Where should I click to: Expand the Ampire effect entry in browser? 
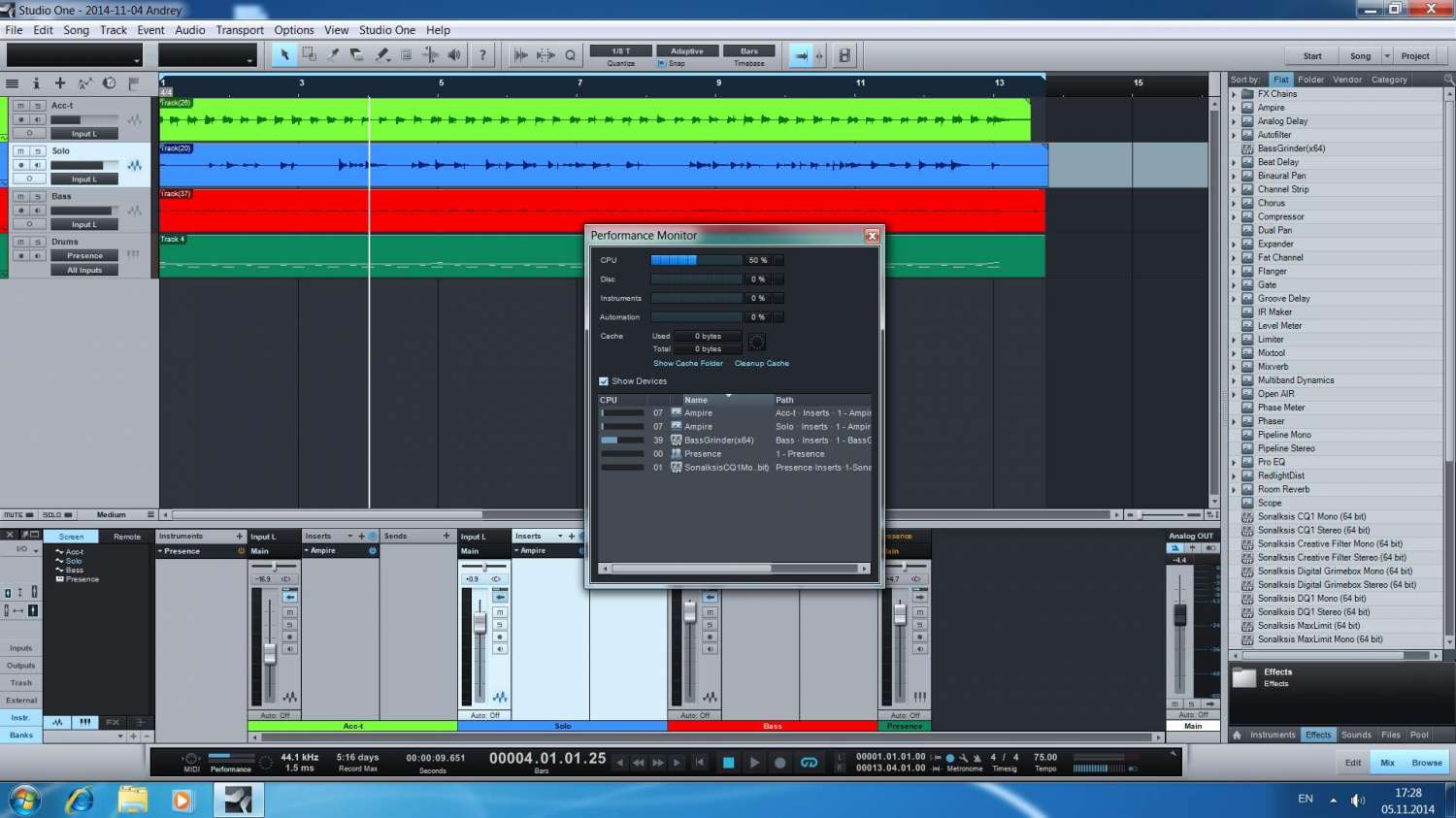(x=1235, y=108)
